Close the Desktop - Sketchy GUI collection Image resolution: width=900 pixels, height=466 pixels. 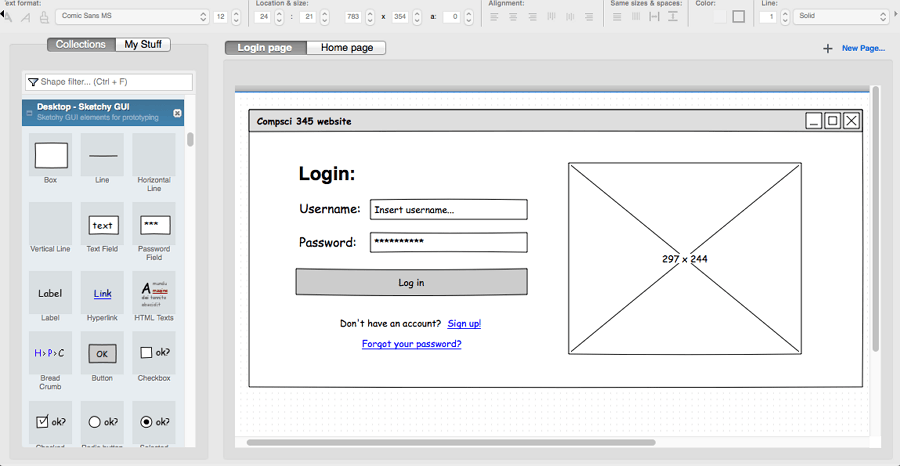(x=177, y=113)
